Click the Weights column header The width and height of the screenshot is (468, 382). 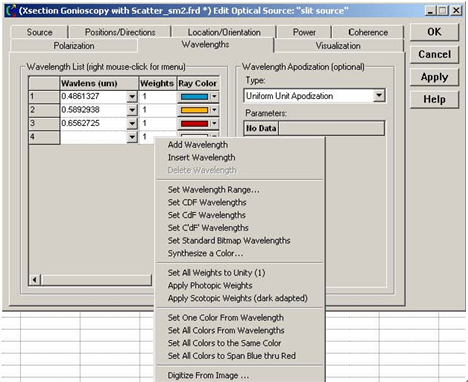157,83
